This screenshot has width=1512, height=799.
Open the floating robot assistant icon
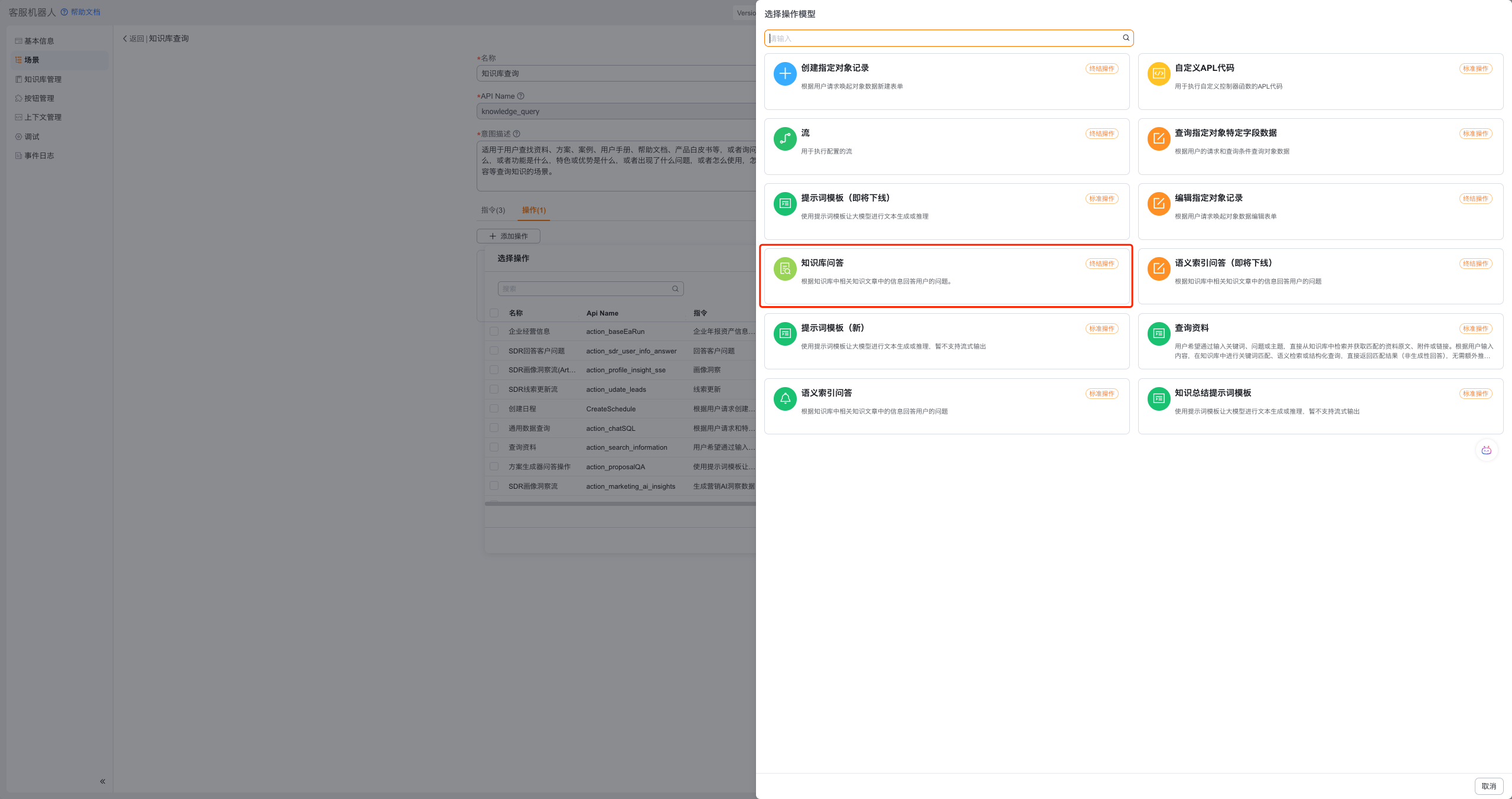(1487, 450)
